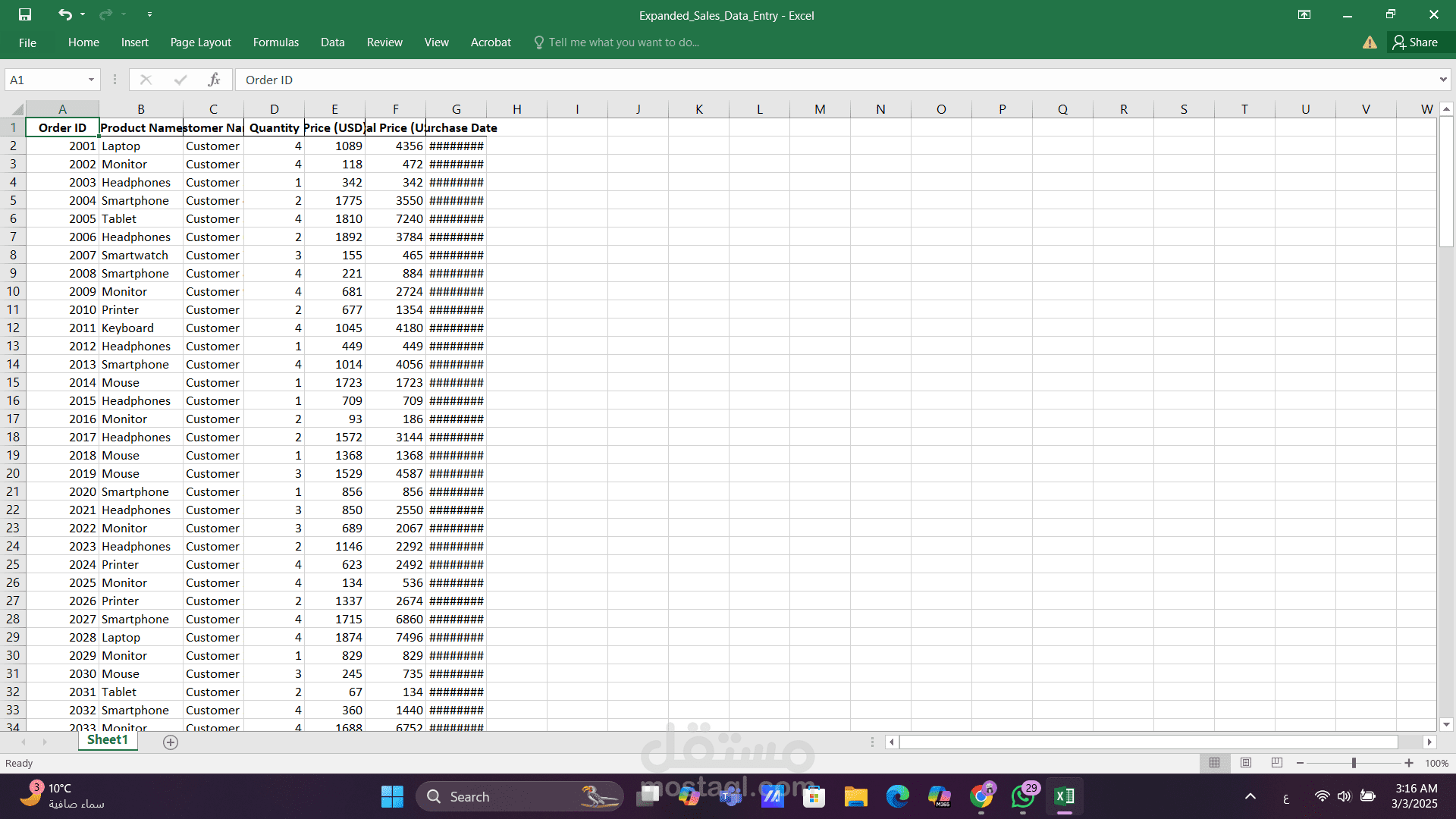Open the Data tab
Viewport: 1456px width, 819px height.
[332, 42]
